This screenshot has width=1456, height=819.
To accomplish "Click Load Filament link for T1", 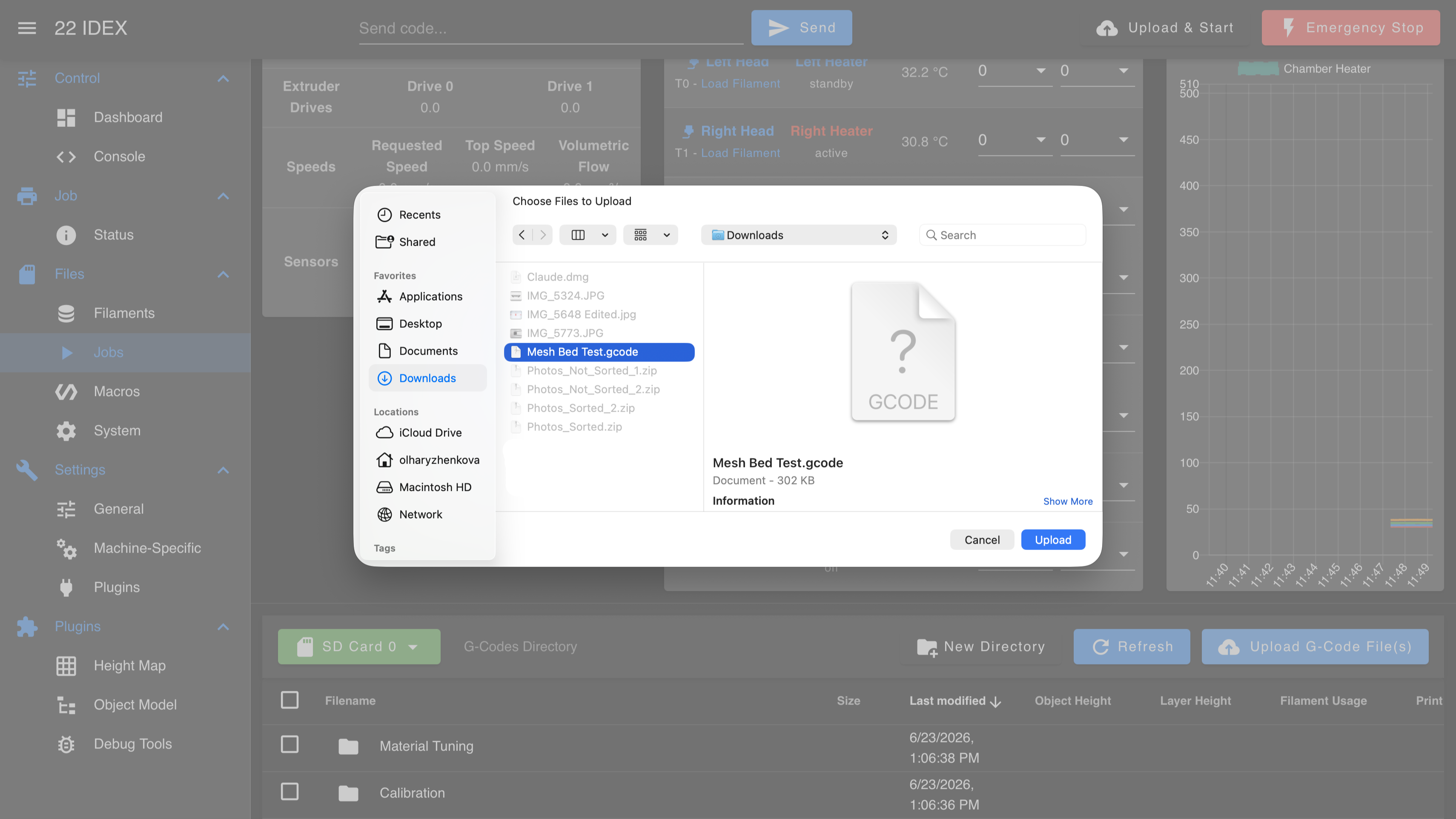I will [x=740, y=153].
